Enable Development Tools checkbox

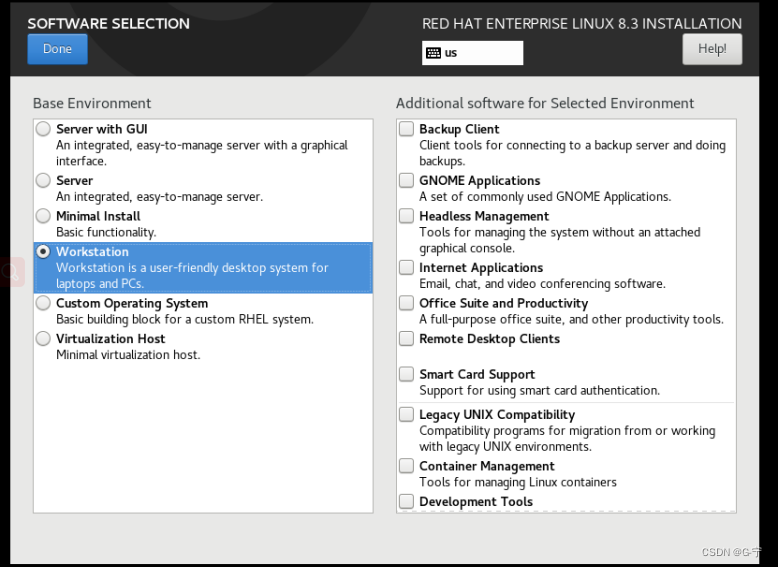pyautogui.click(x=406, y=502)
